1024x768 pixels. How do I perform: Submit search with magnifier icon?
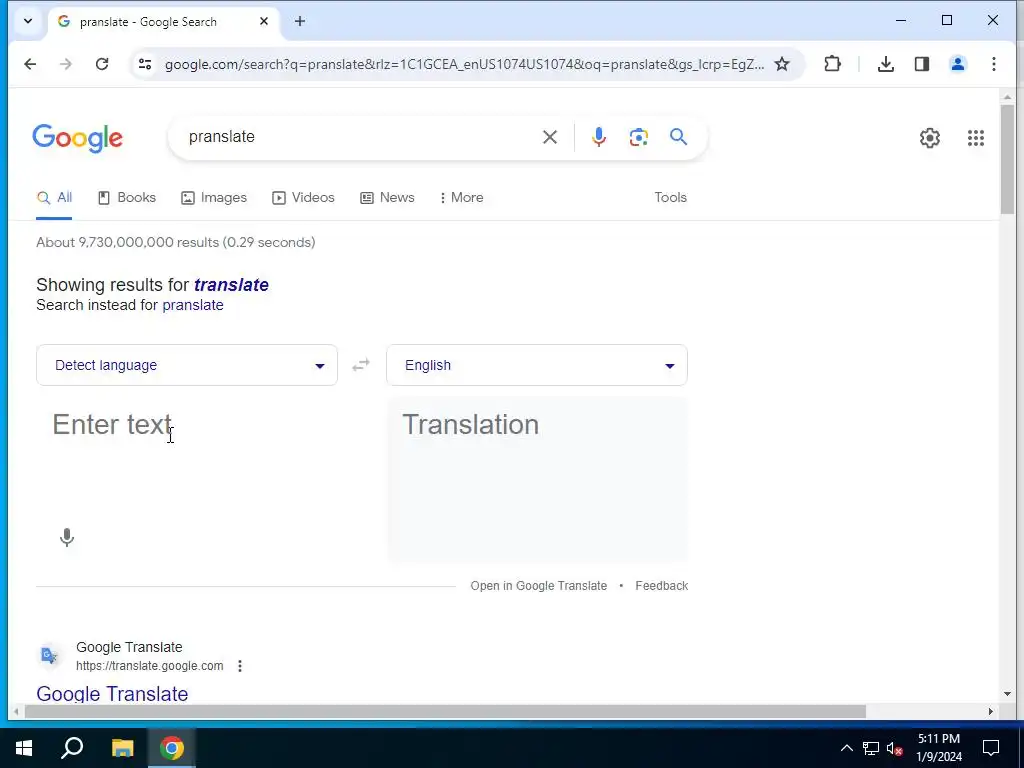(x=679, y=137)
